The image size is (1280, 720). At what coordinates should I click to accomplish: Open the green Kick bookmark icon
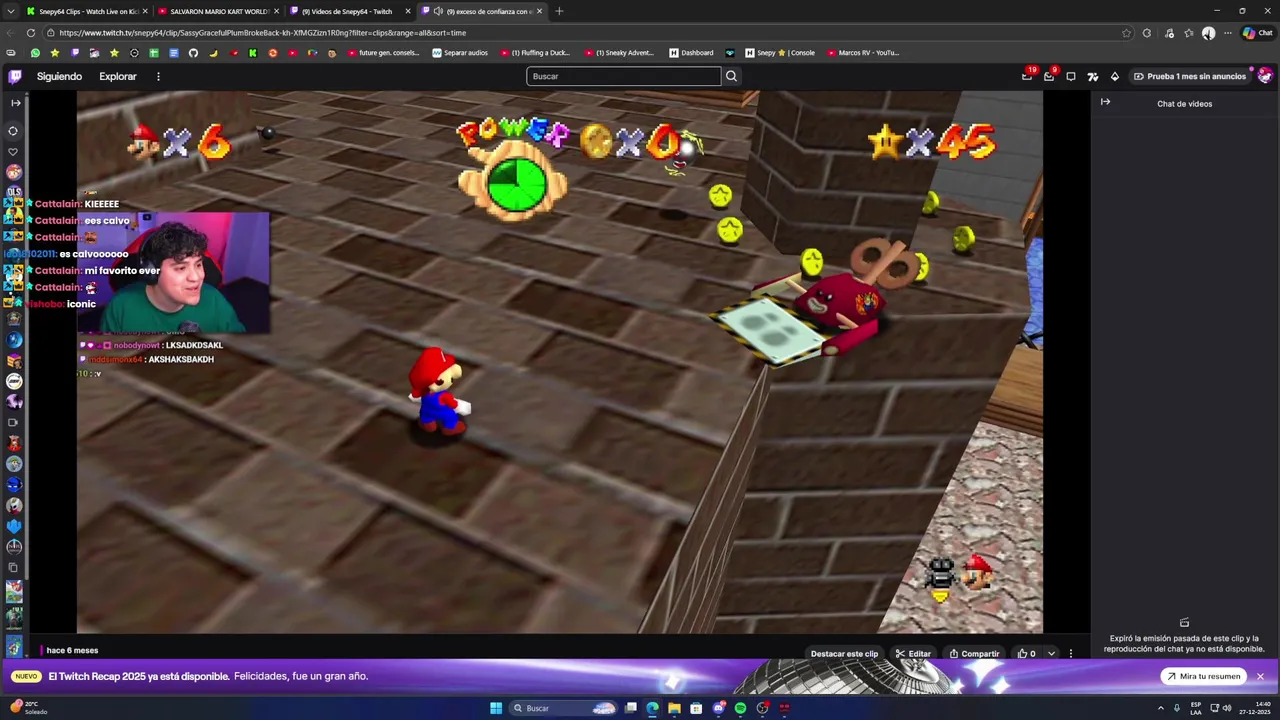tap(253, 53)
